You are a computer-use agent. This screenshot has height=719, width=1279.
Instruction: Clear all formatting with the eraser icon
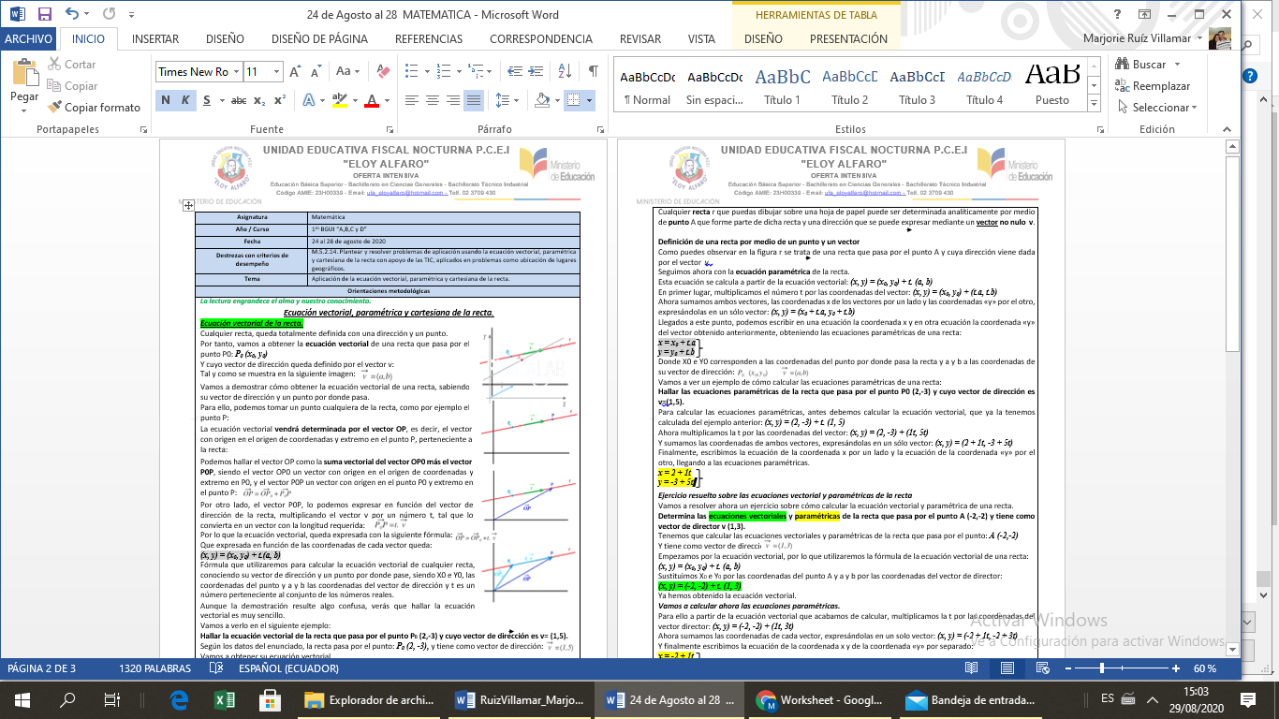click(385, 71)
